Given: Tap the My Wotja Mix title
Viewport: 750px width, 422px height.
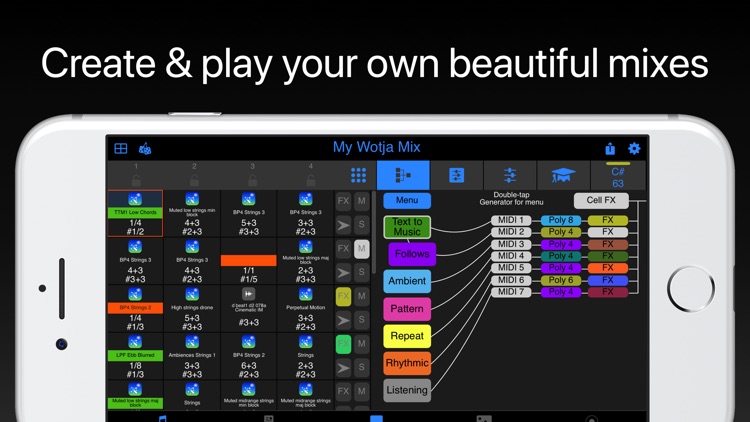Looking at the screenshot, I should (376, 147).
